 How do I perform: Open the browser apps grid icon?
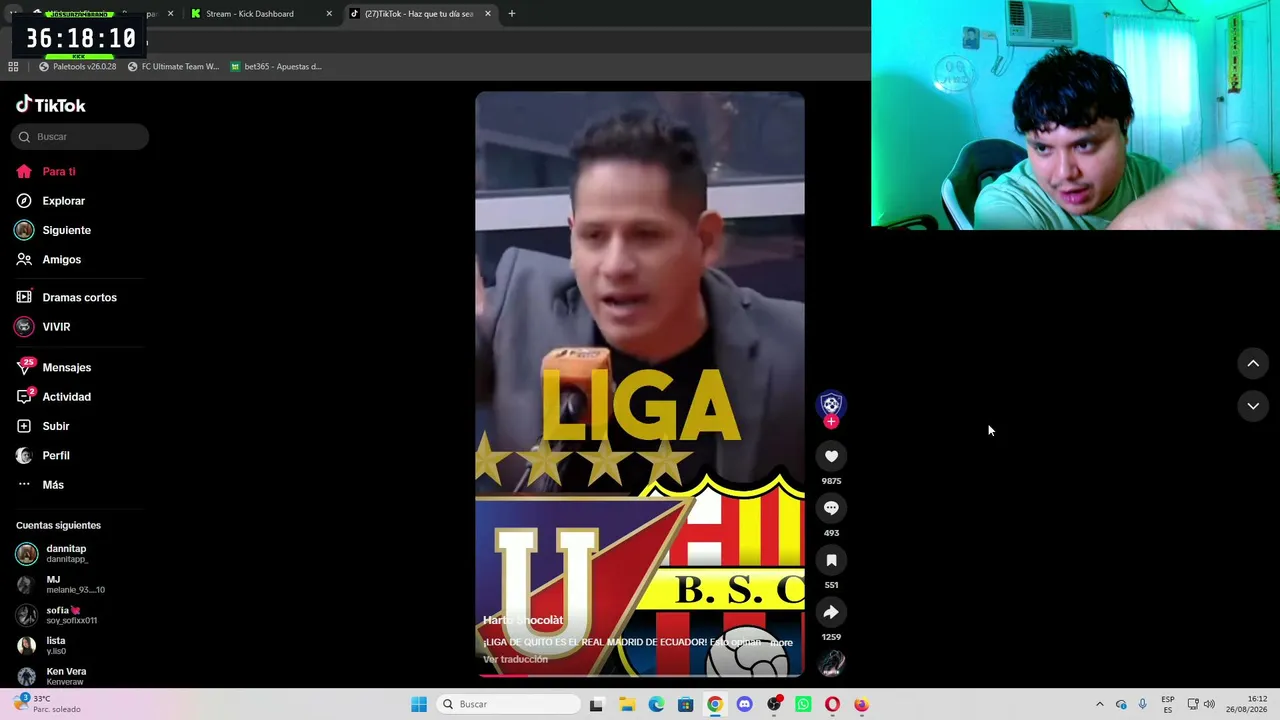point(13,67)
